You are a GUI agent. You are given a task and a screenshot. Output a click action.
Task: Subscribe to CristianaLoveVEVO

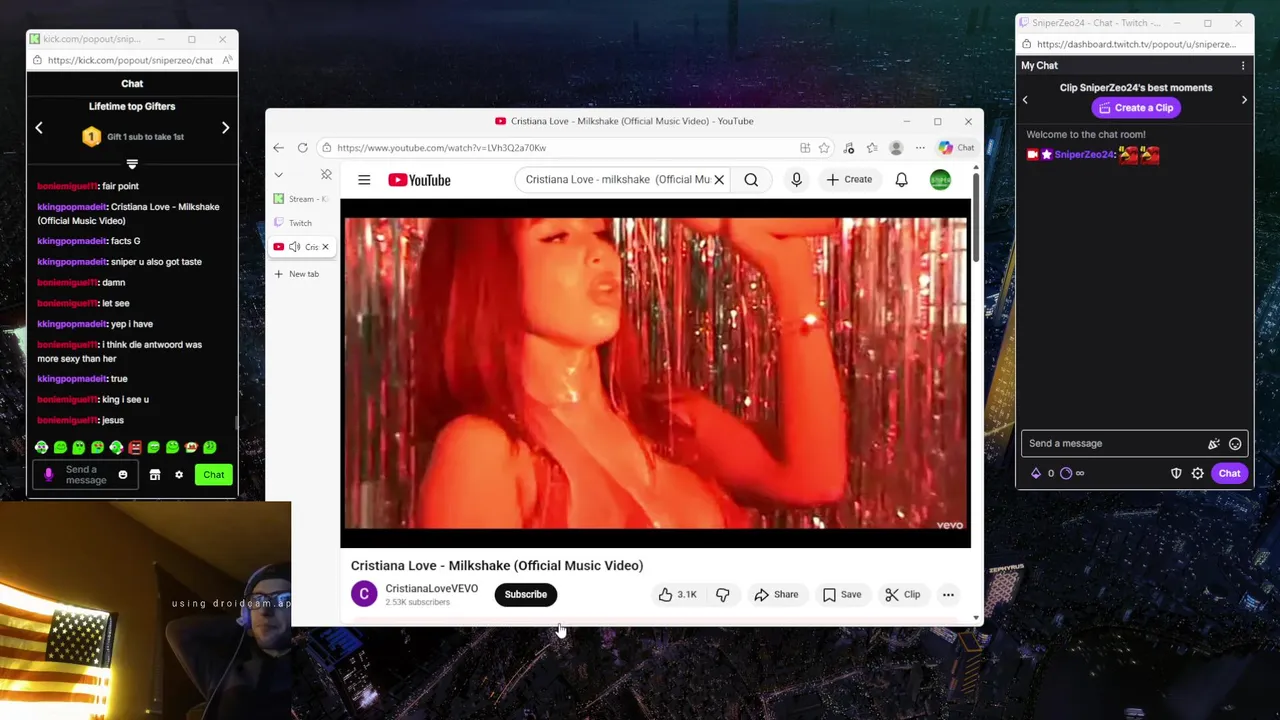point(525,595)
